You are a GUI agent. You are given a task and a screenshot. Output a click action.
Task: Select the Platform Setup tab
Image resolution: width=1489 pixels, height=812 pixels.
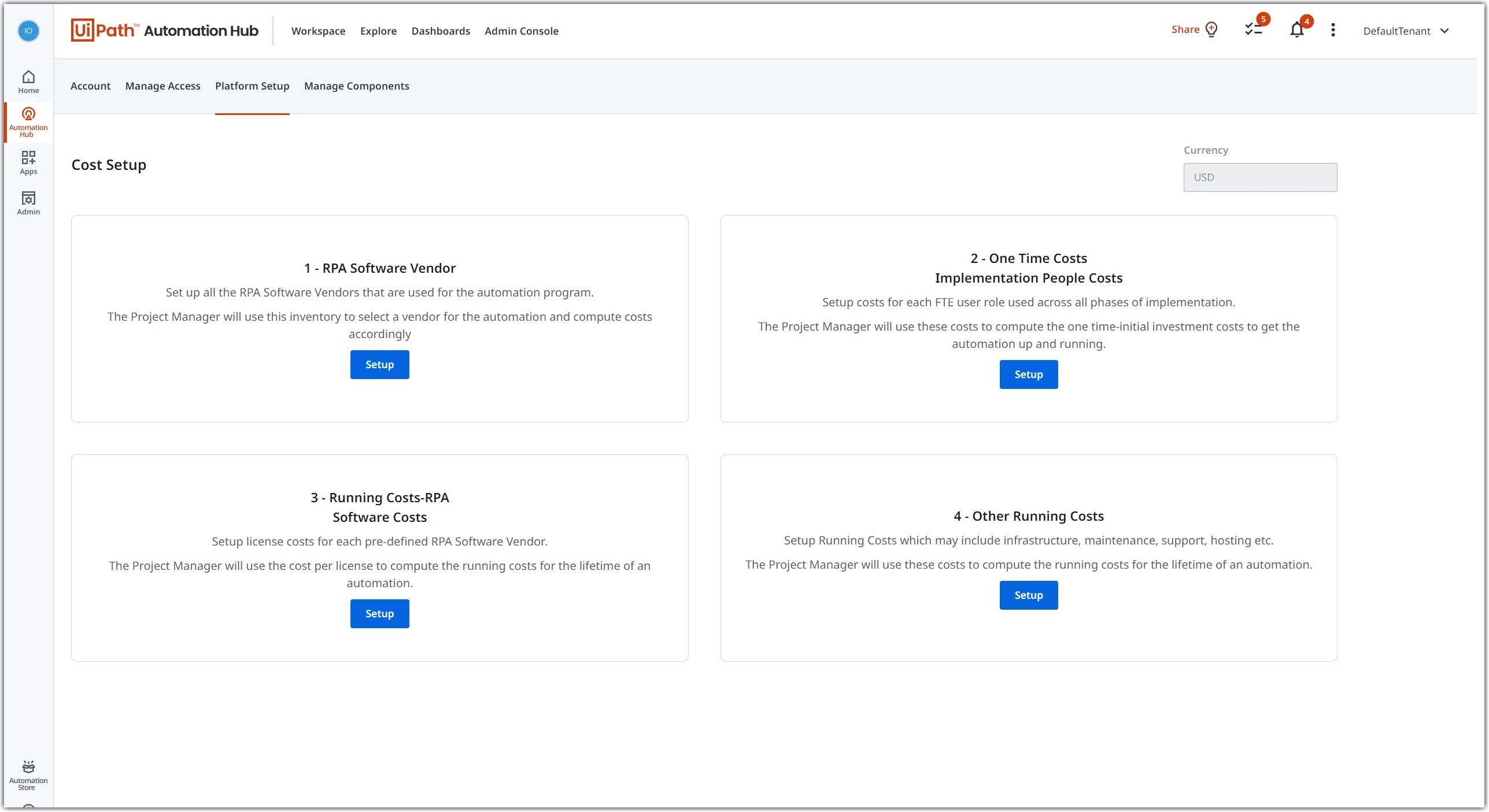coord(252,86)
